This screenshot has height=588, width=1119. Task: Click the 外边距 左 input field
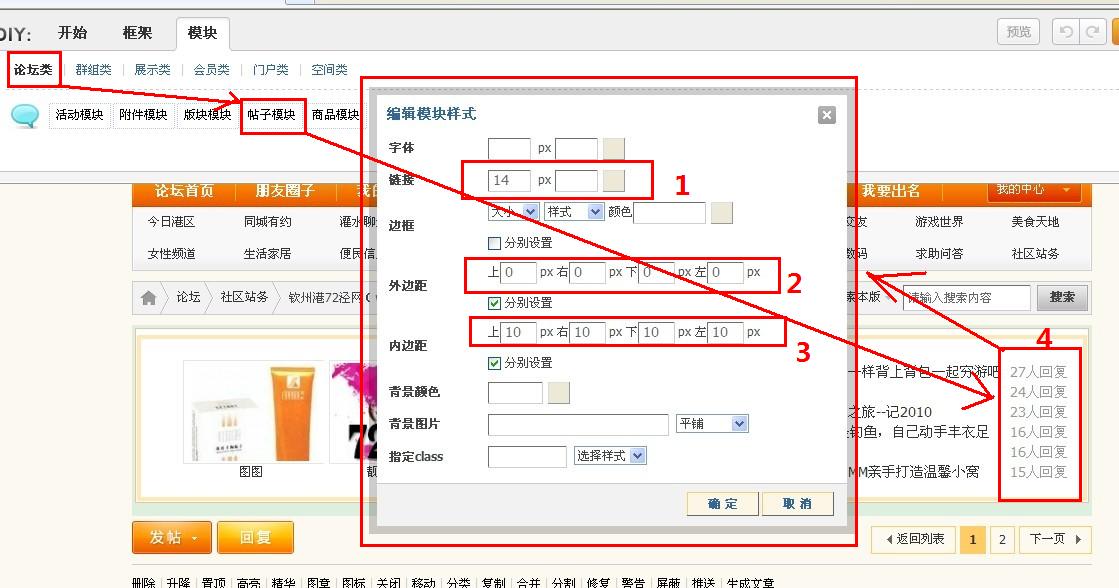coord(725,273)
